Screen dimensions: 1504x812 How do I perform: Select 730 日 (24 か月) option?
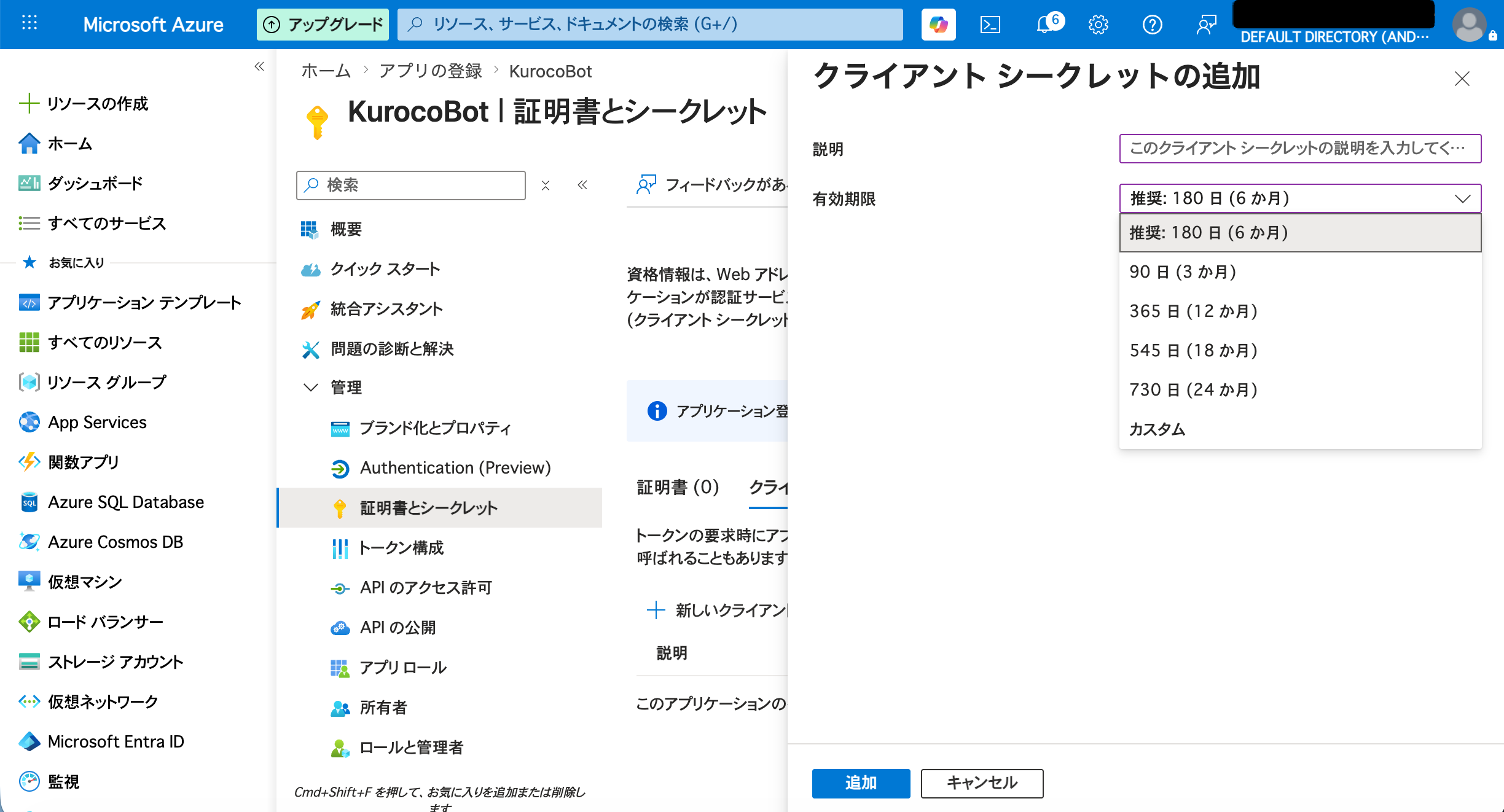pyautogui.click(x=1300, y=389)
